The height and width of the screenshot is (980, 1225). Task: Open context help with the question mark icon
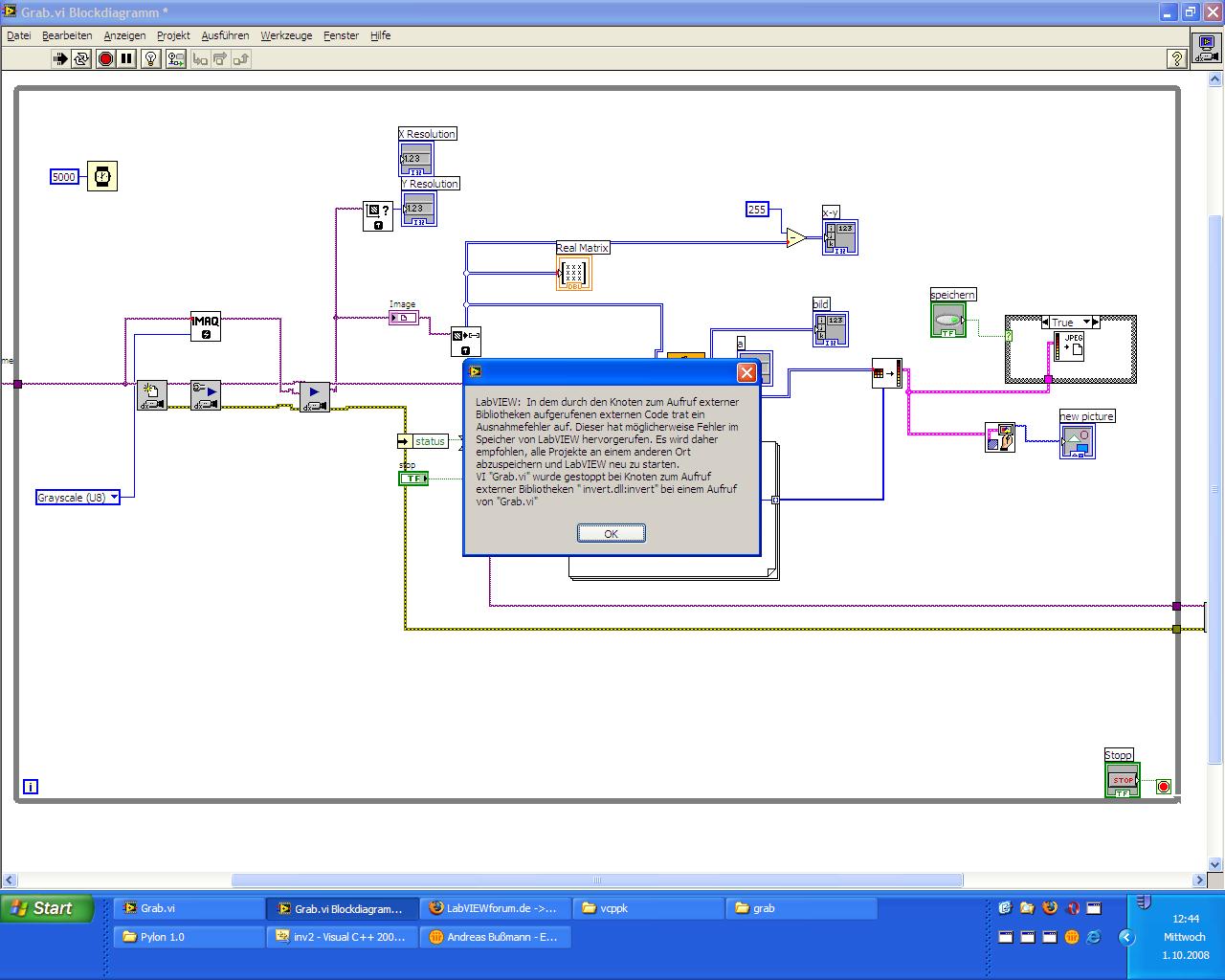click(x=1176, y=59)
